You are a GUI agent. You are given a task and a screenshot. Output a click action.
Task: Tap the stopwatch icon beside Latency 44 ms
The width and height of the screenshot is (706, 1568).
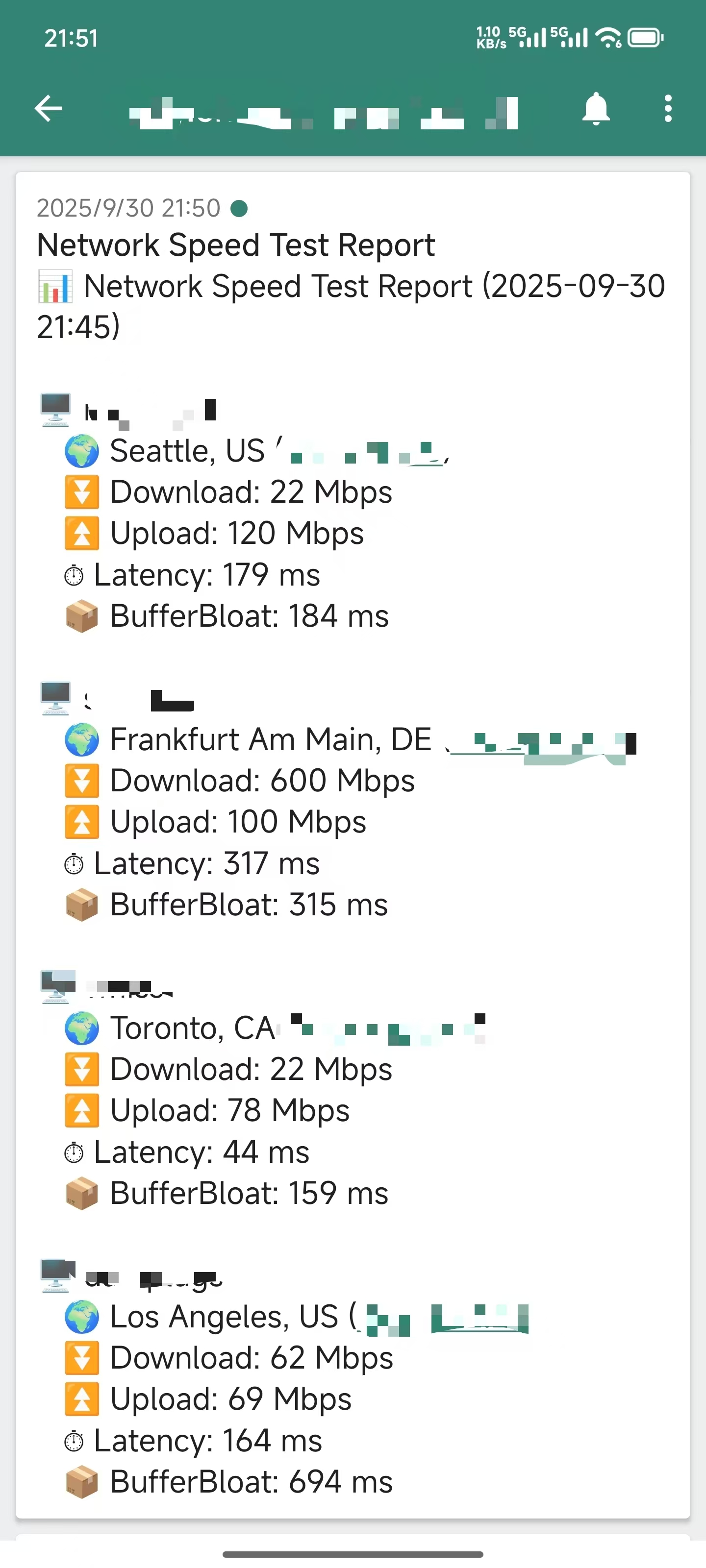[74, 1153]
